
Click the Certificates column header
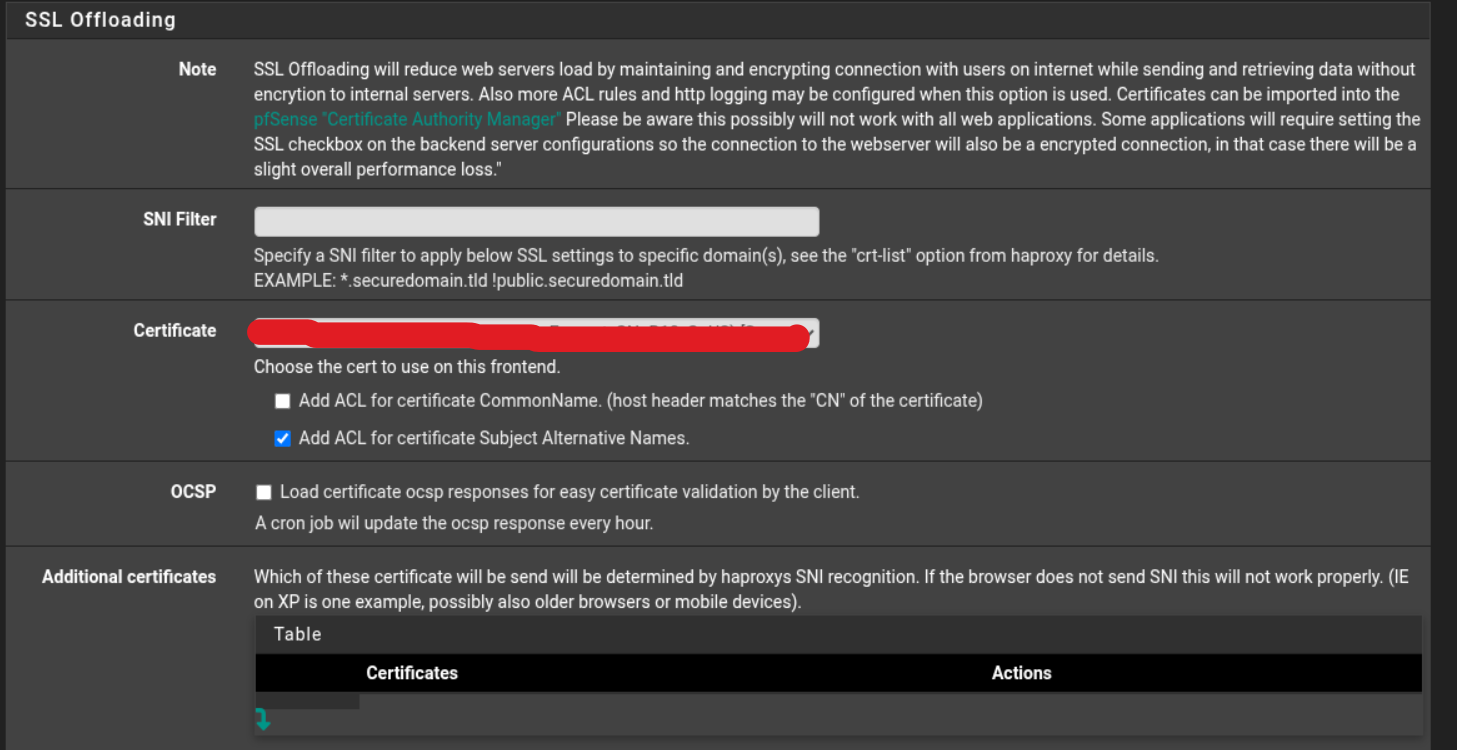click(x=411, y=673)
